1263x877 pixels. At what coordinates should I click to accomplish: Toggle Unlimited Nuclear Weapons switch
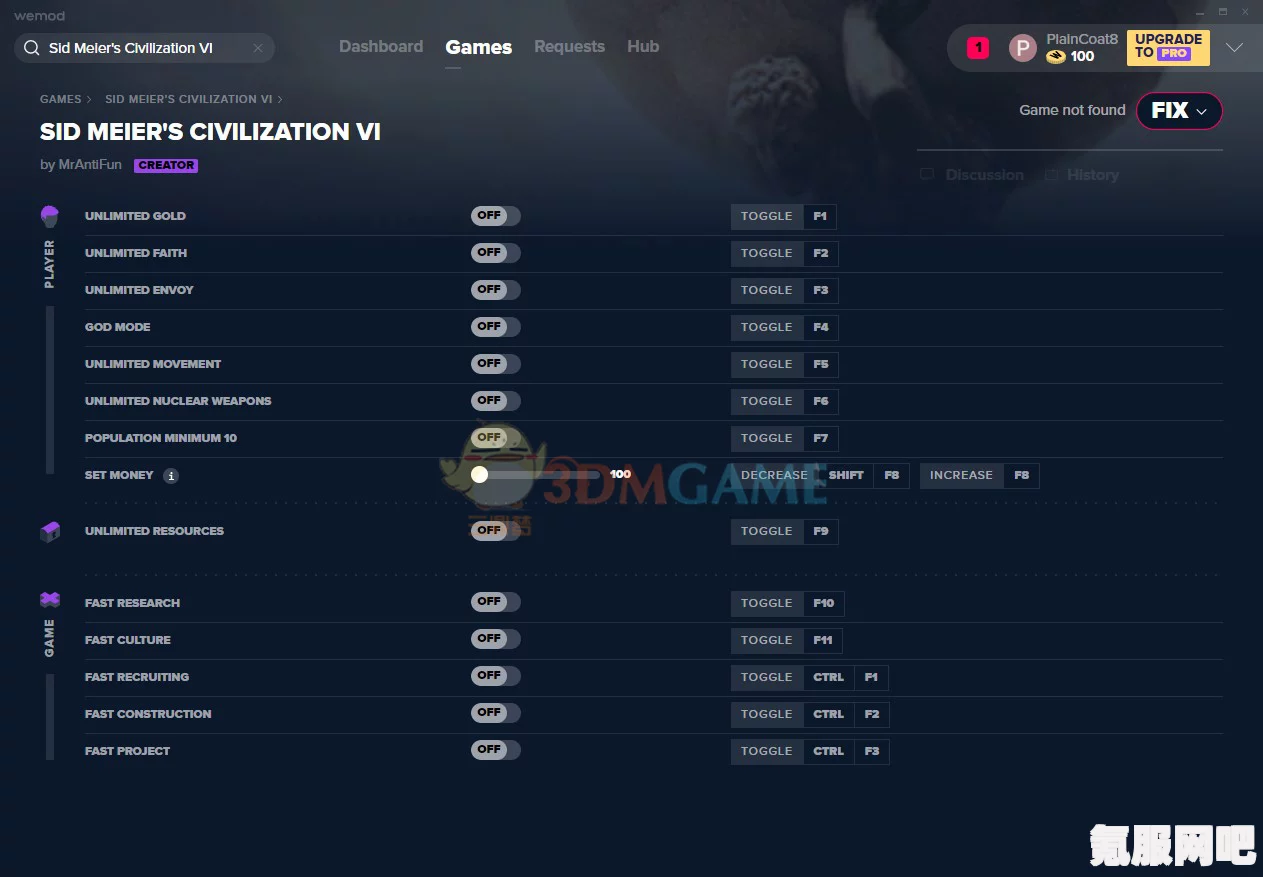496,401
